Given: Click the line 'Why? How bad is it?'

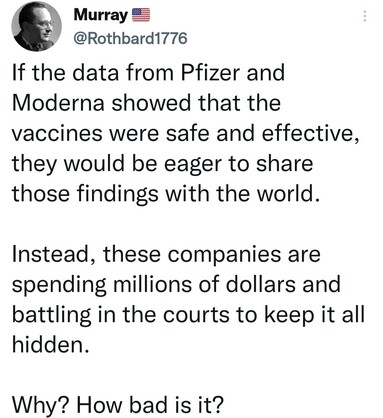Looking at the screenshot, I should [x=117, y=404].
